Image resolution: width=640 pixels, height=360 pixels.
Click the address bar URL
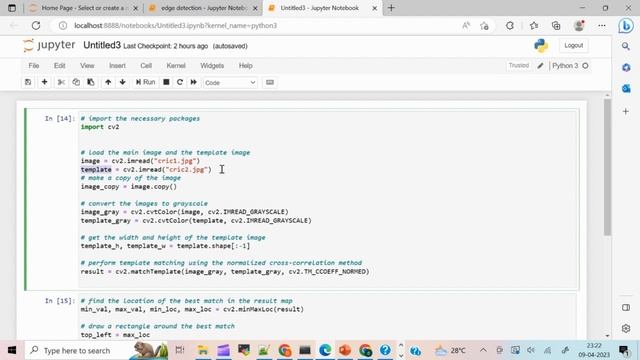[x=176, y=26]
